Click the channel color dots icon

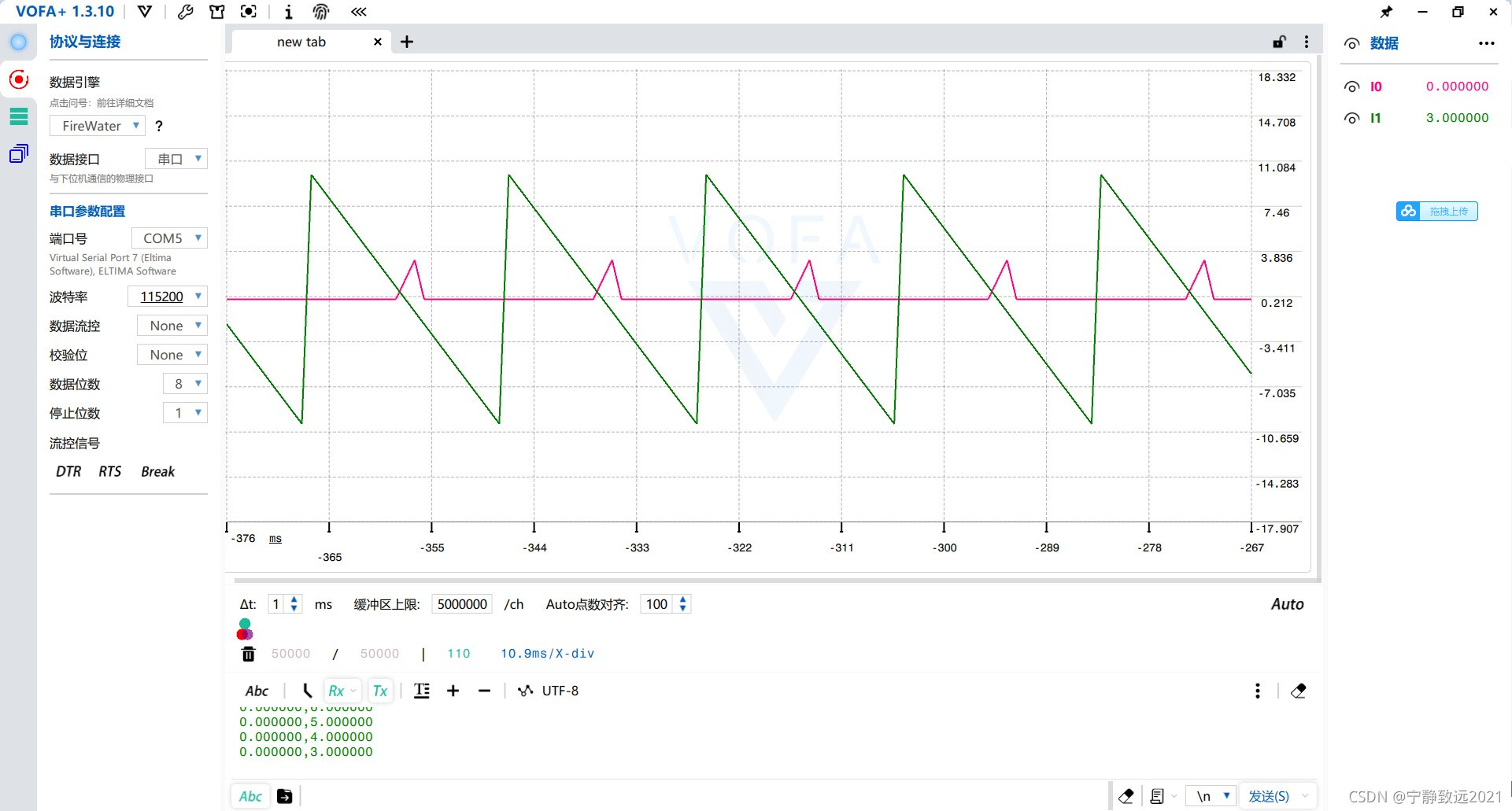click(245, 629)
